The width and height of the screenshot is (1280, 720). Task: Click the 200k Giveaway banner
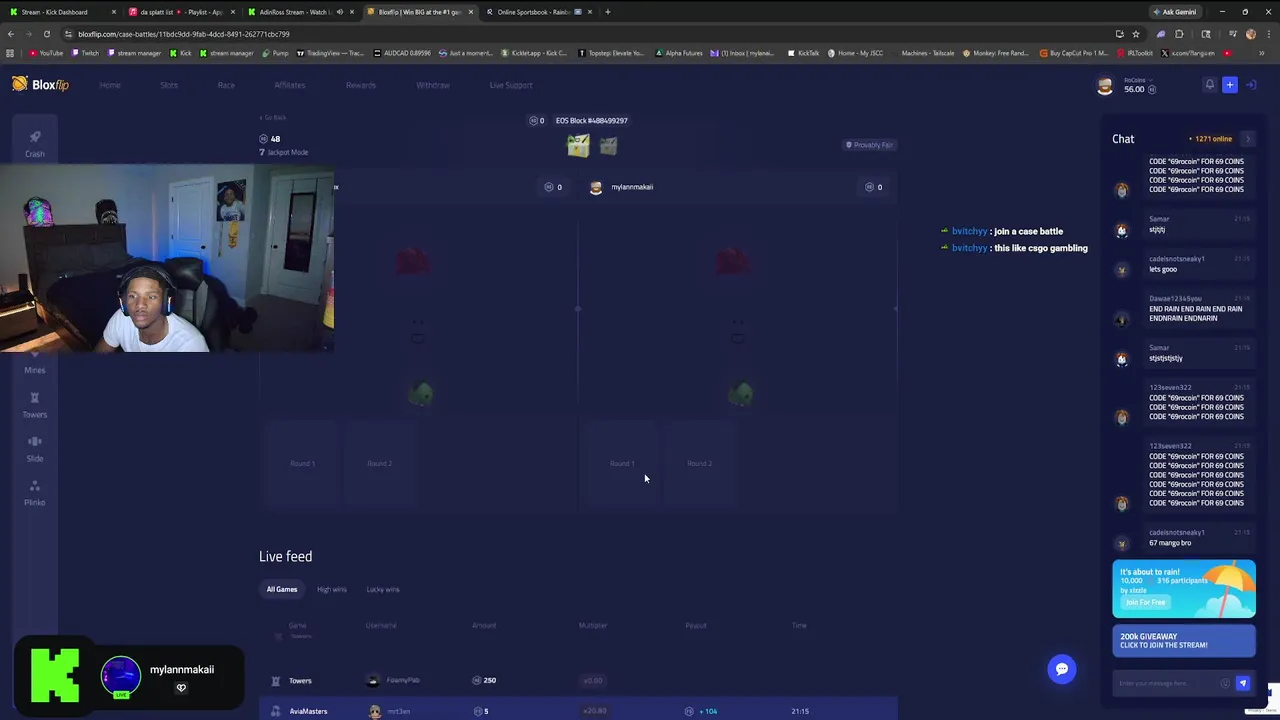pyautogui.click(x=1184, y=641)
